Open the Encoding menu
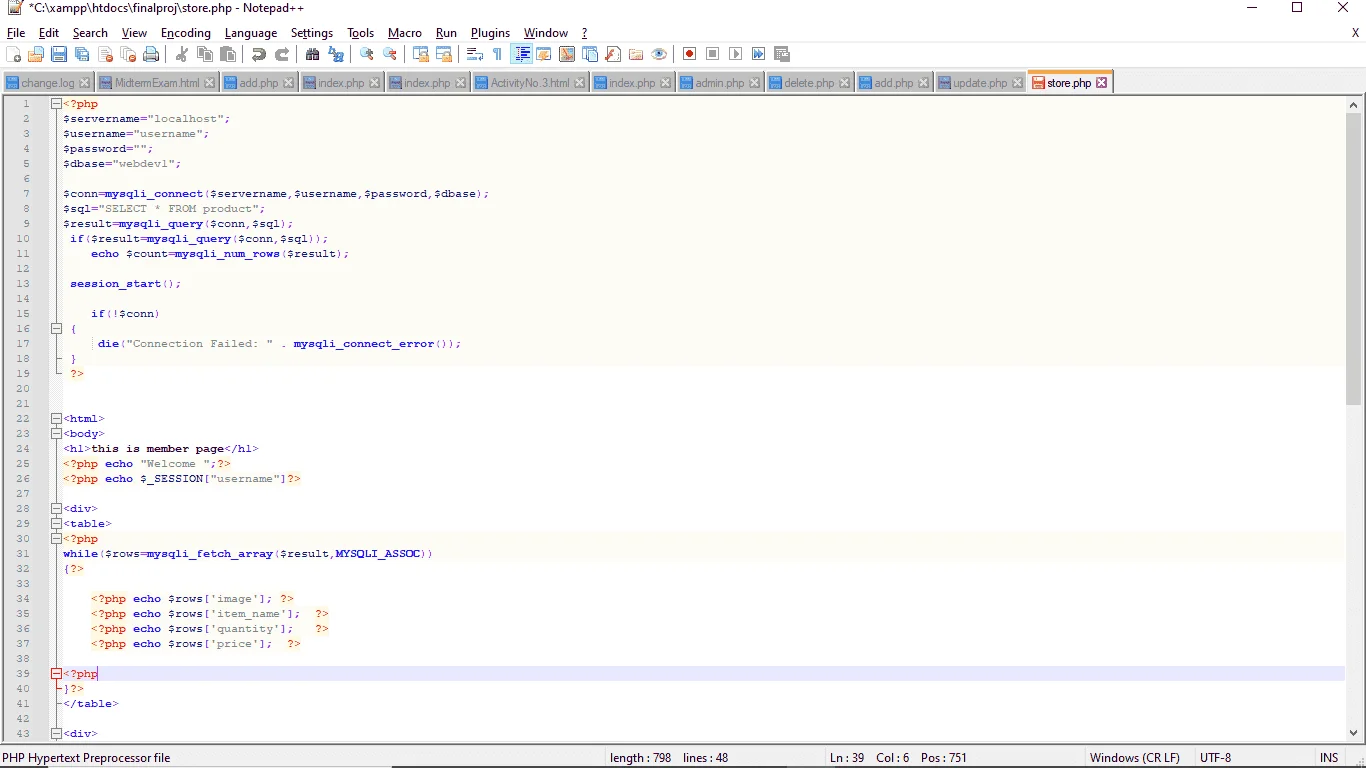 point(186,33)
